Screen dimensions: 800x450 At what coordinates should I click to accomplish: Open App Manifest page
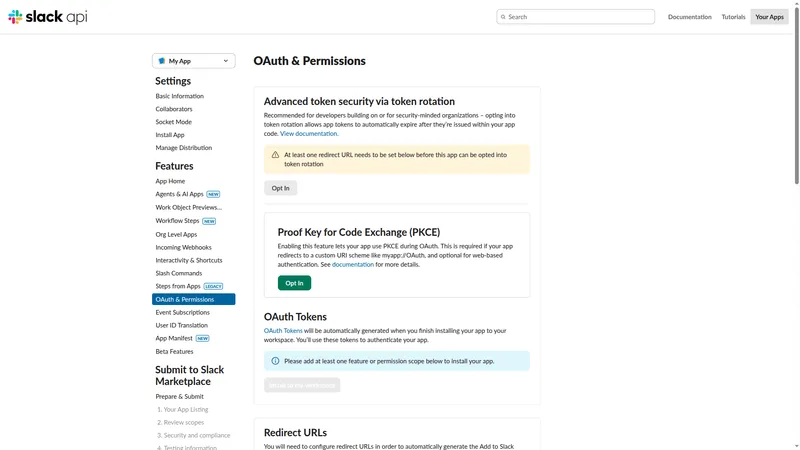174,338
